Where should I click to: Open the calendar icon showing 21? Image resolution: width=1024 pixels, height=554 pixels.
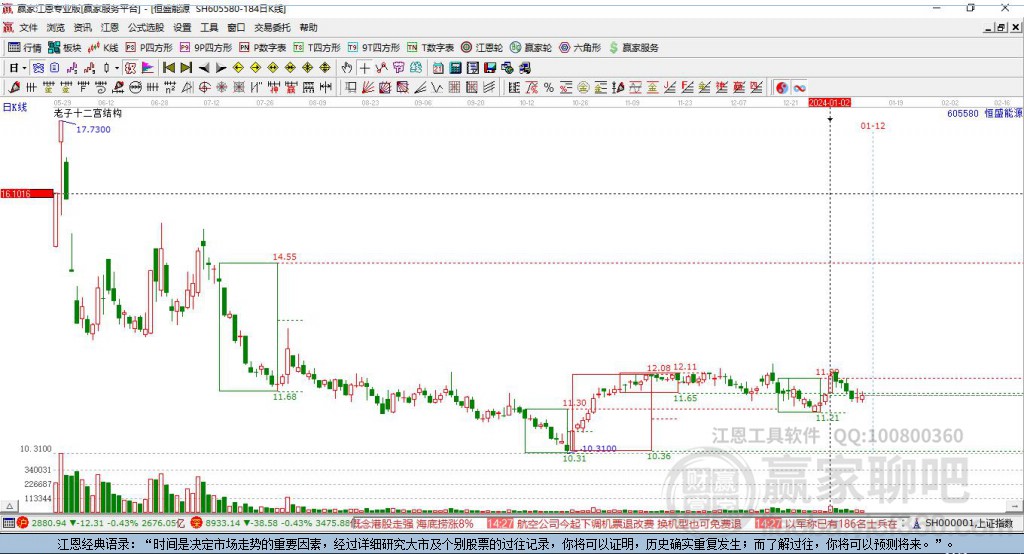point(438,68)
